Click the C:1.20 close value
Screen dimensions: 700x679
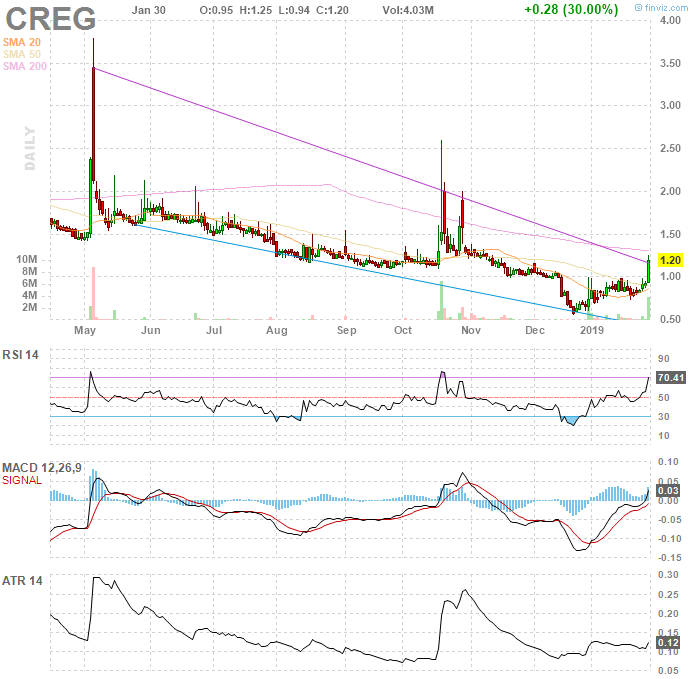pos(332,10)
